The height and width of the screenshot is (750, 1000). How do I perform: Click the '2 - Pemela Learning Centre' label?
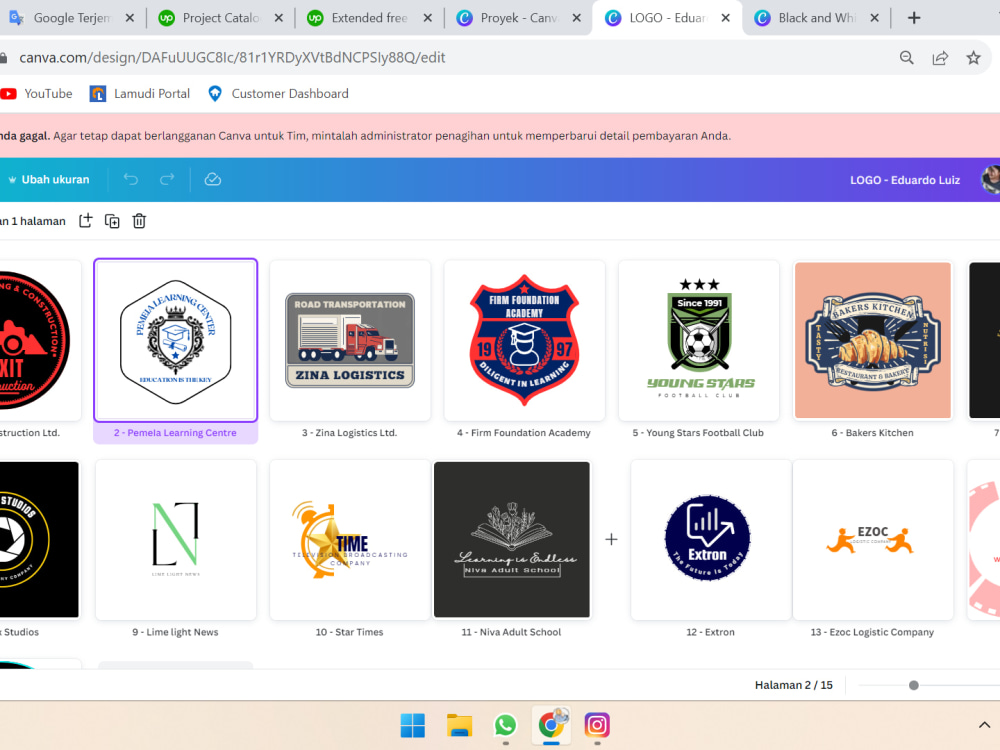(175, 432)
